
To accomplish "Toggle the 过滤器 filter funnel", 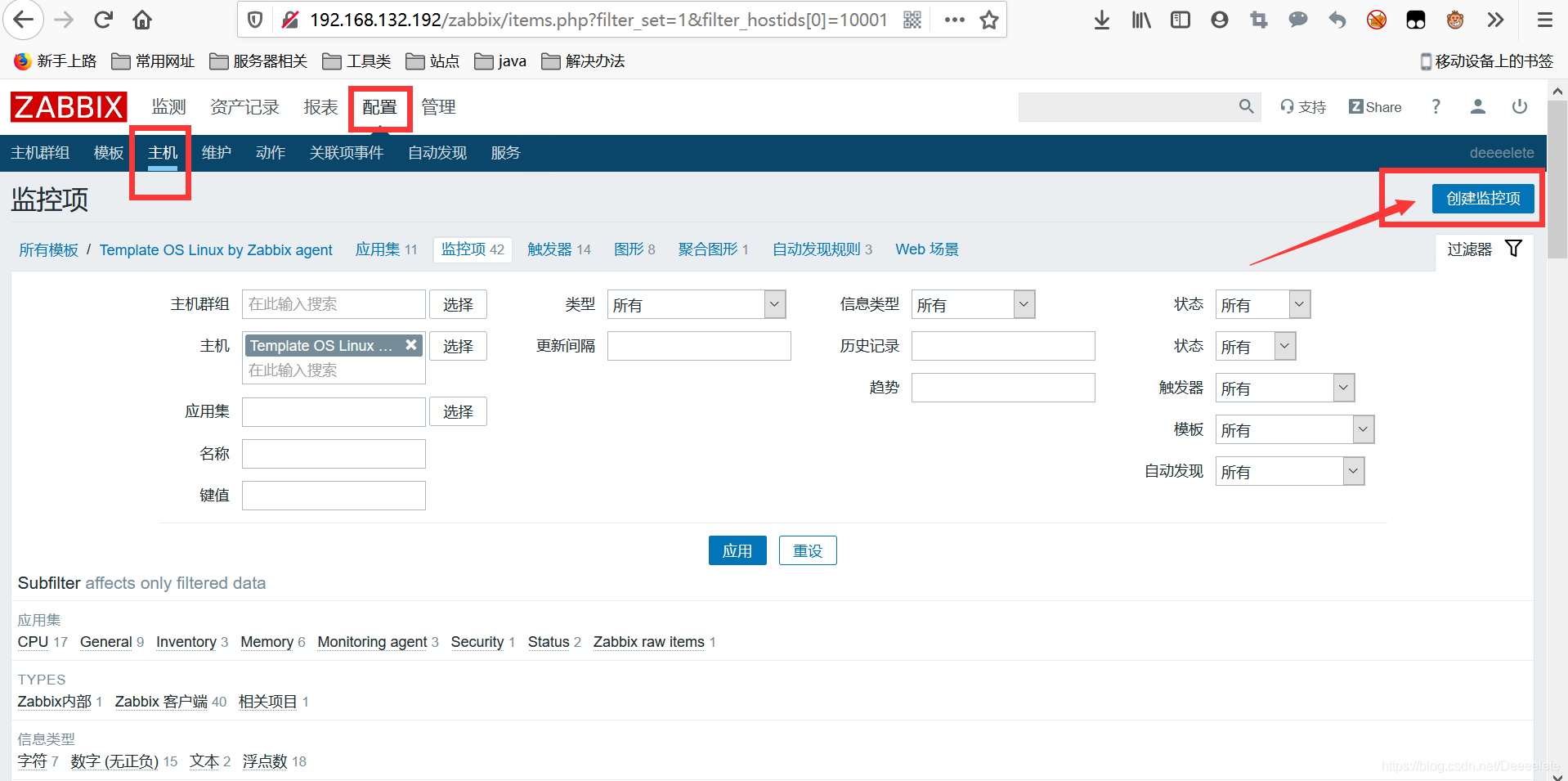I will click(x=1513, y=249).
